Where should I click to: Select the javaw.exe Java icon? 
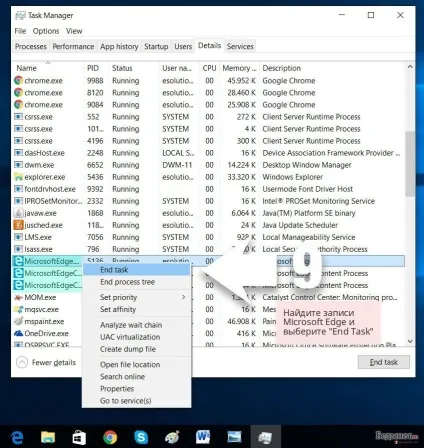click(x=18, y=213)
